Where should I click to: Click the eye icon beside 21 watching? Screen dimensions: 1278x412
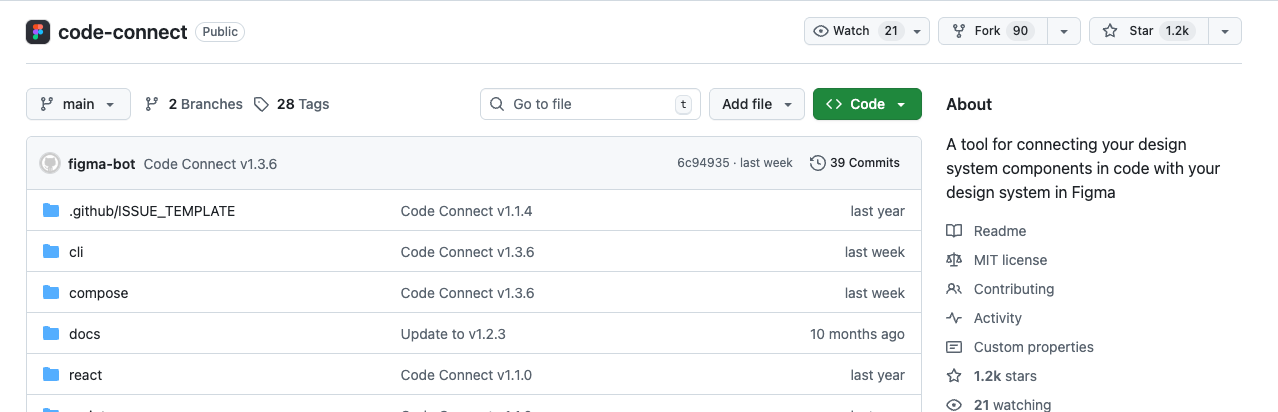954,405
